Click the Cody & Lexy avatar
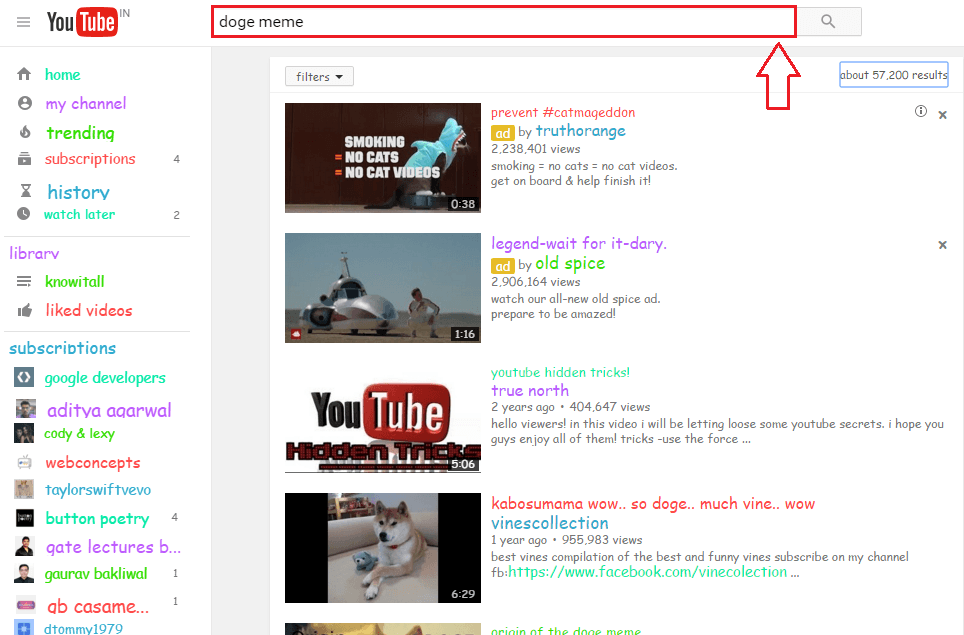The height and width of the screenshot is (635, 964). tap(24, 433)
